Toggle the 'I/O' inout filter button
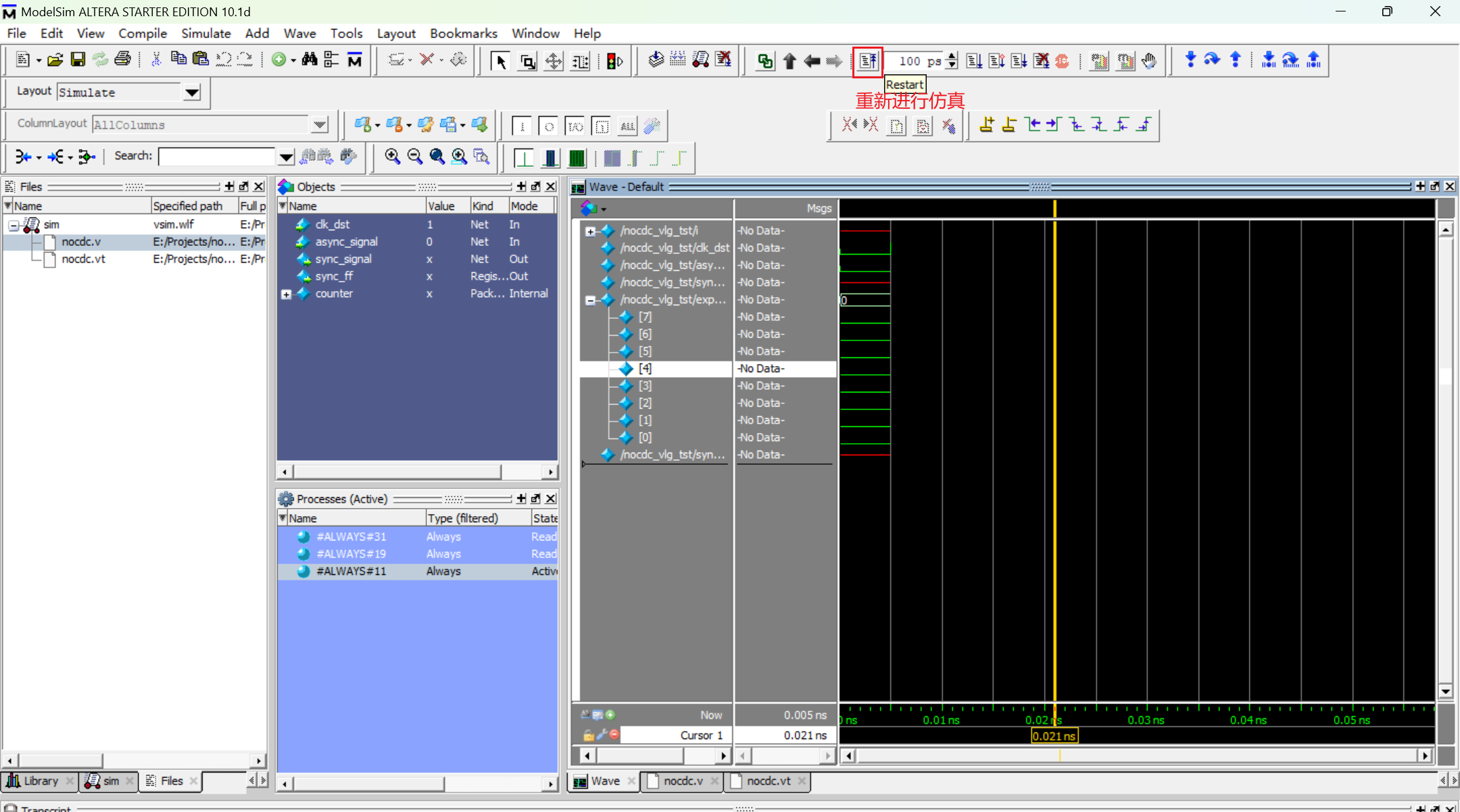The image size is (1460, 812). point(575,126)
